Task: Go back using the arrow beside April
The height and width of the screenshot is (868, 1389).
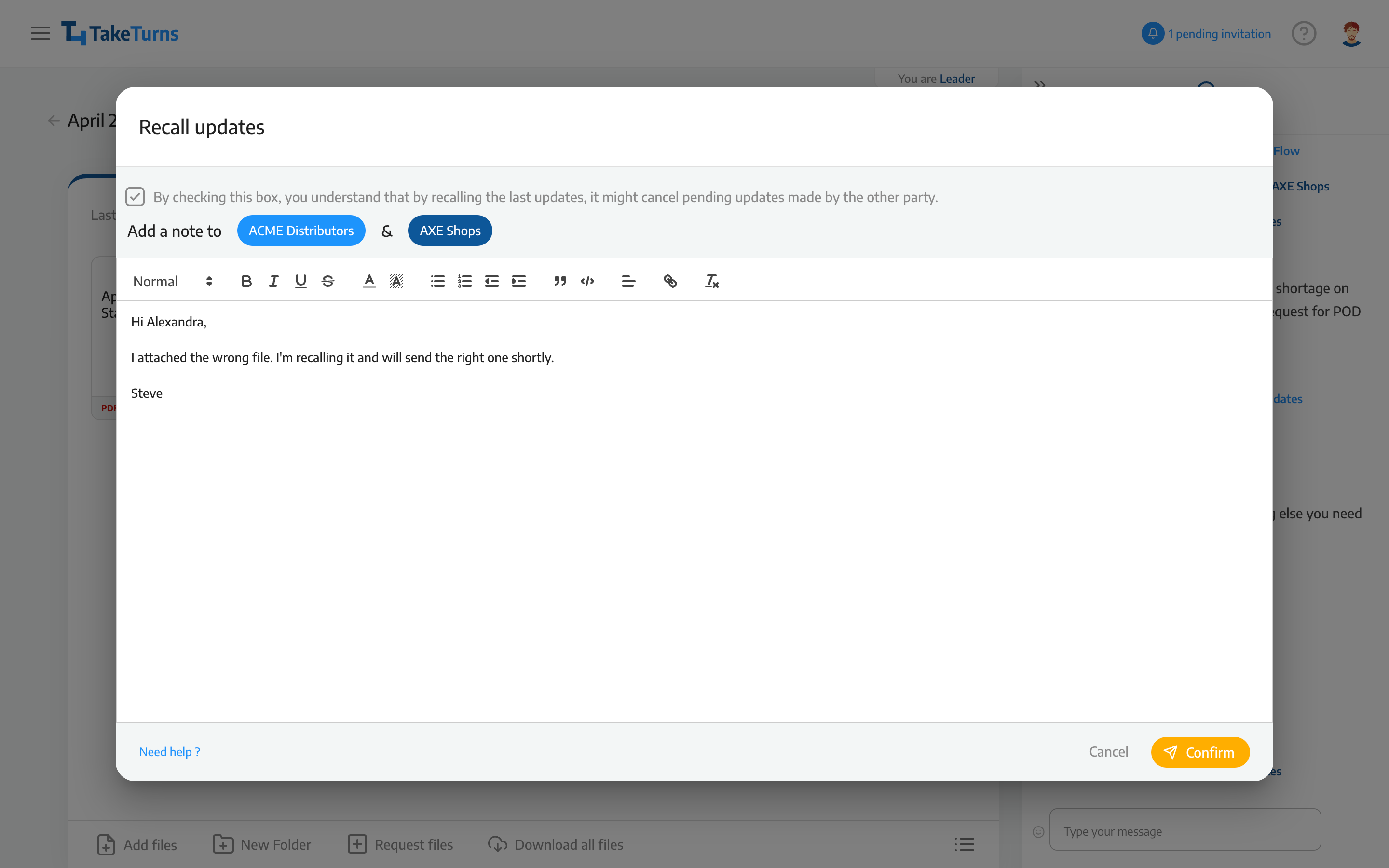Action: (54, 121)
